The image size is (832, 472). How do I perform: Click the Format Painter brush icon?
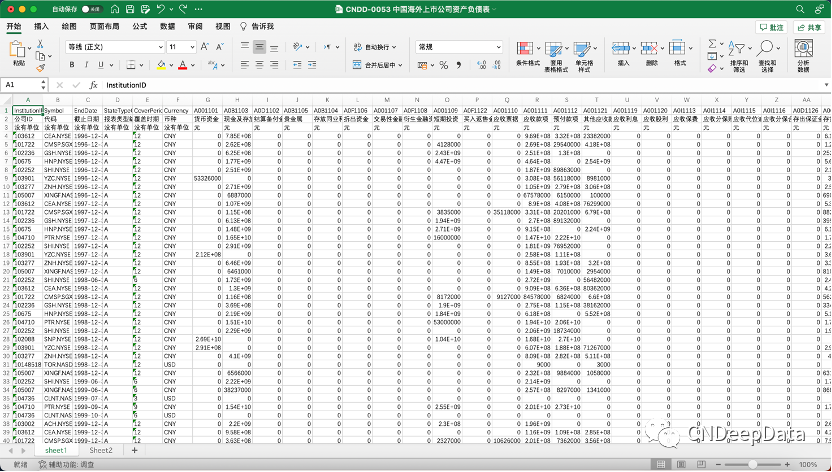40,68
